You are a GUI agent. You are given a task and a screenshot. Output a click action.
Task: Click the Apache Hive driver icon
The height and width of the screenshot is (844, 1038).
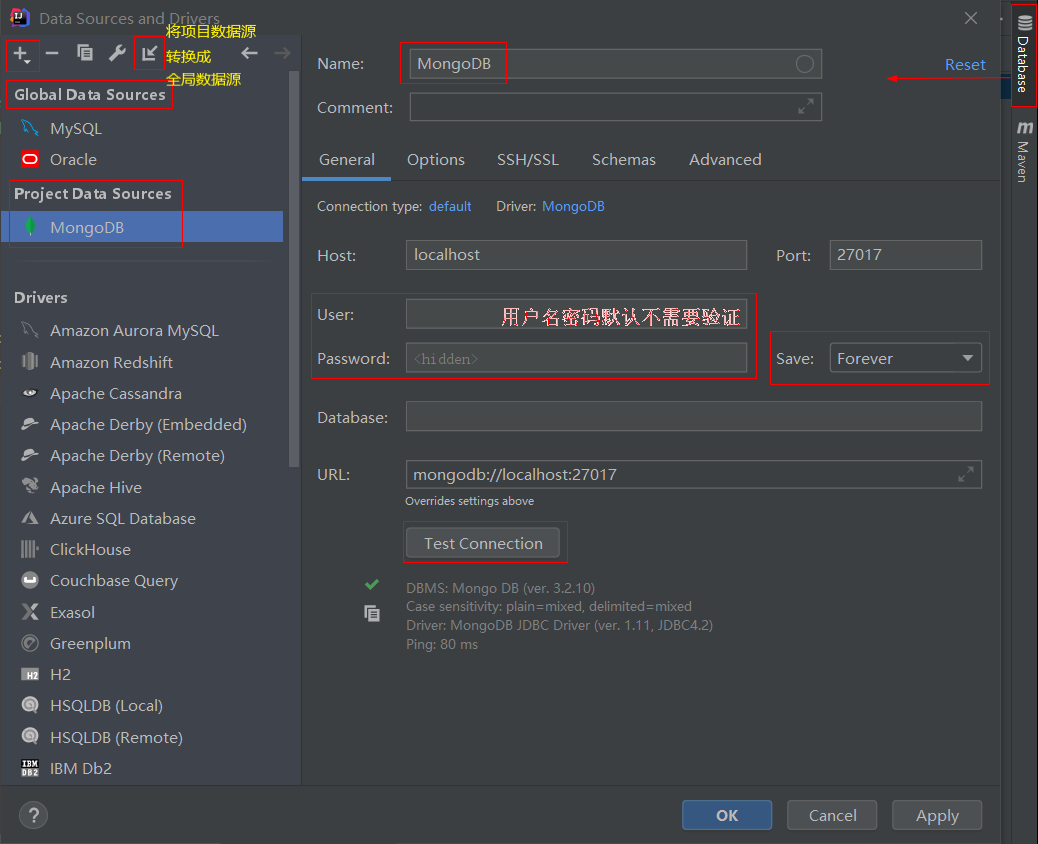(x=30, y=487)
